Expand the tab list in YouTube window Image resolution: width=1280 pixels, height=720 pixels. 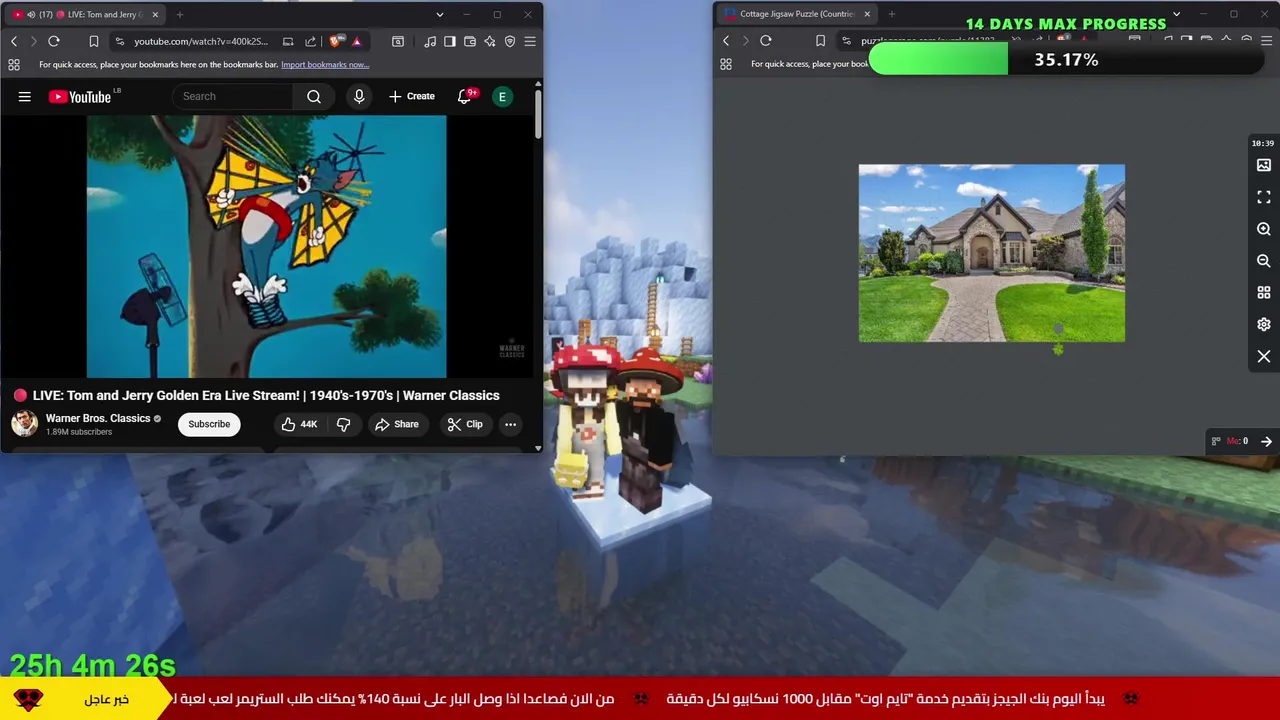(440, 15)
